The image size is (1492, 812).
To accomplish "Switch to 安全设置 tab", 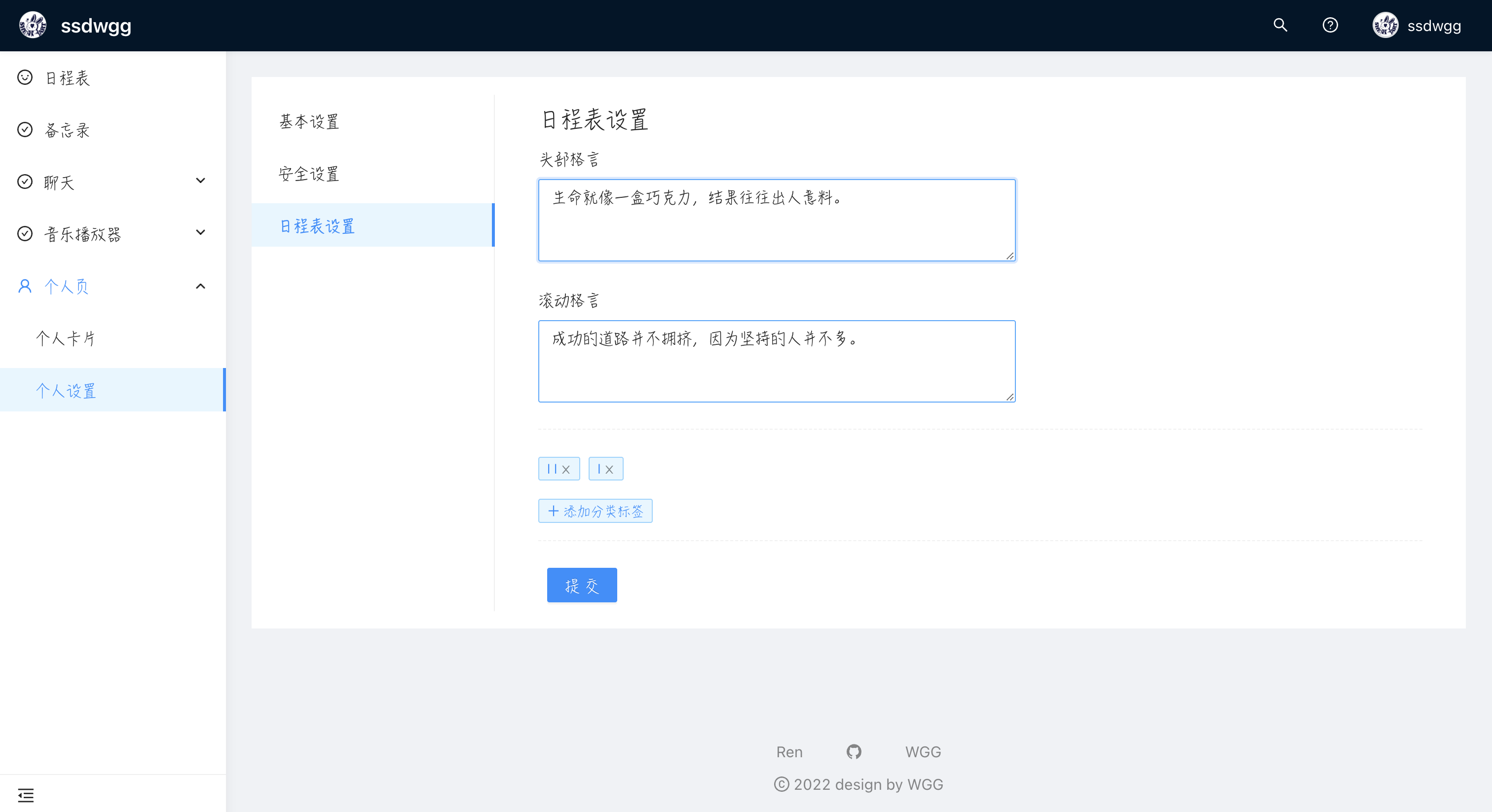I will tap(309, 174).
